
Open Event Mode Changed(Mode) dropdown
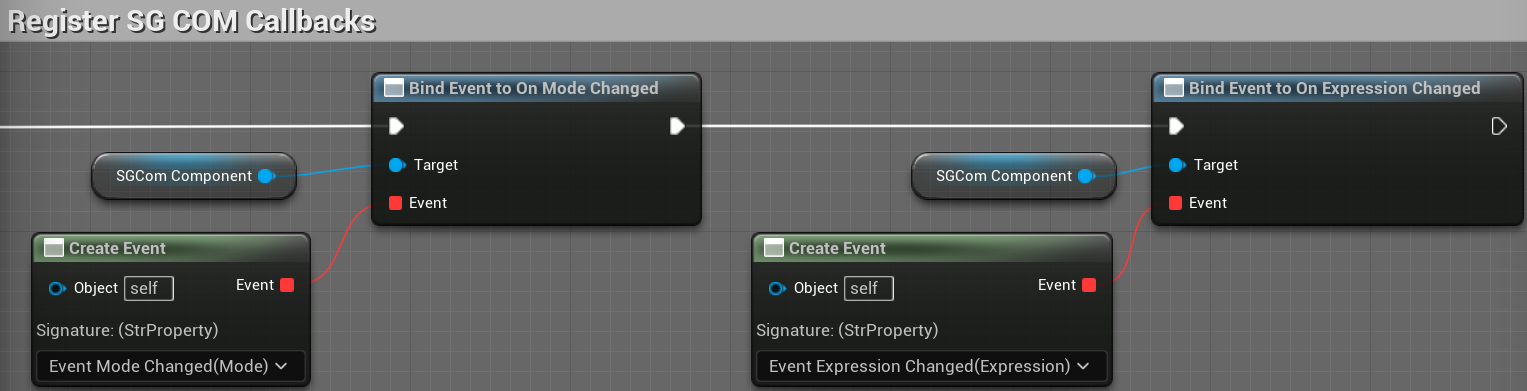[x=170, y=366]
